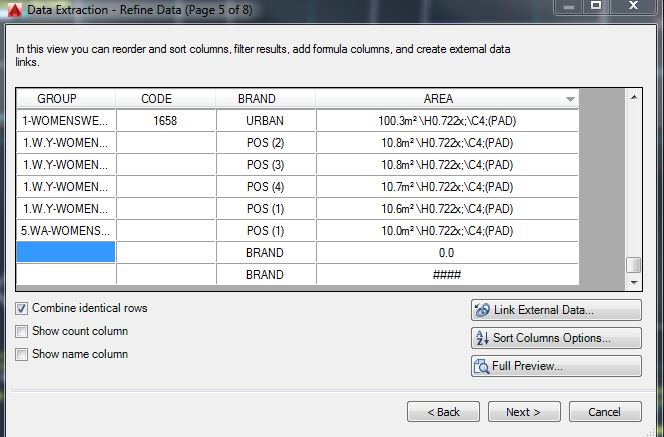Click the table scrollbar up arrow

(634, 97)
